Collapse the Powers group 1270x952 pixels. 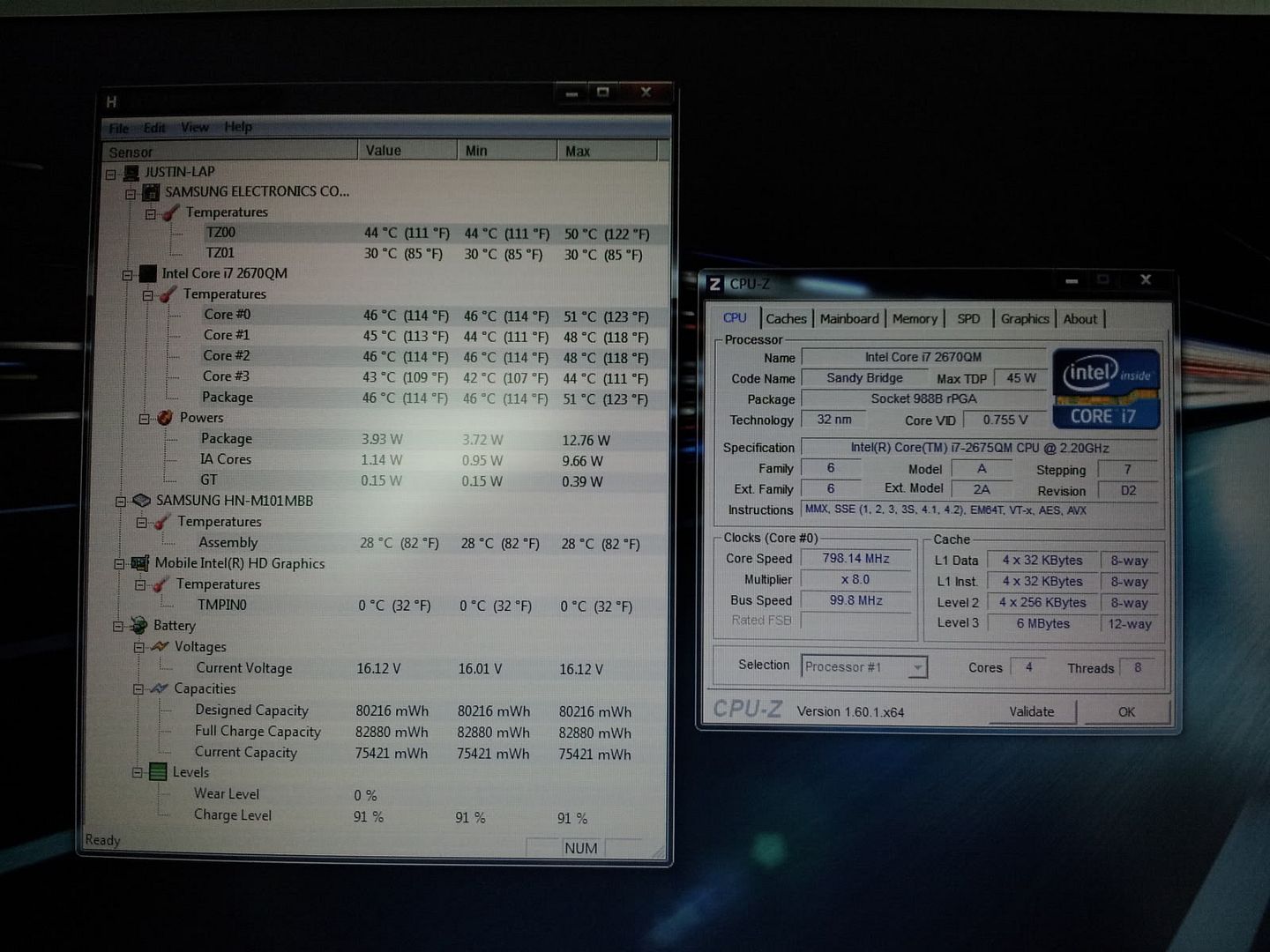click(x=145, y=419)
